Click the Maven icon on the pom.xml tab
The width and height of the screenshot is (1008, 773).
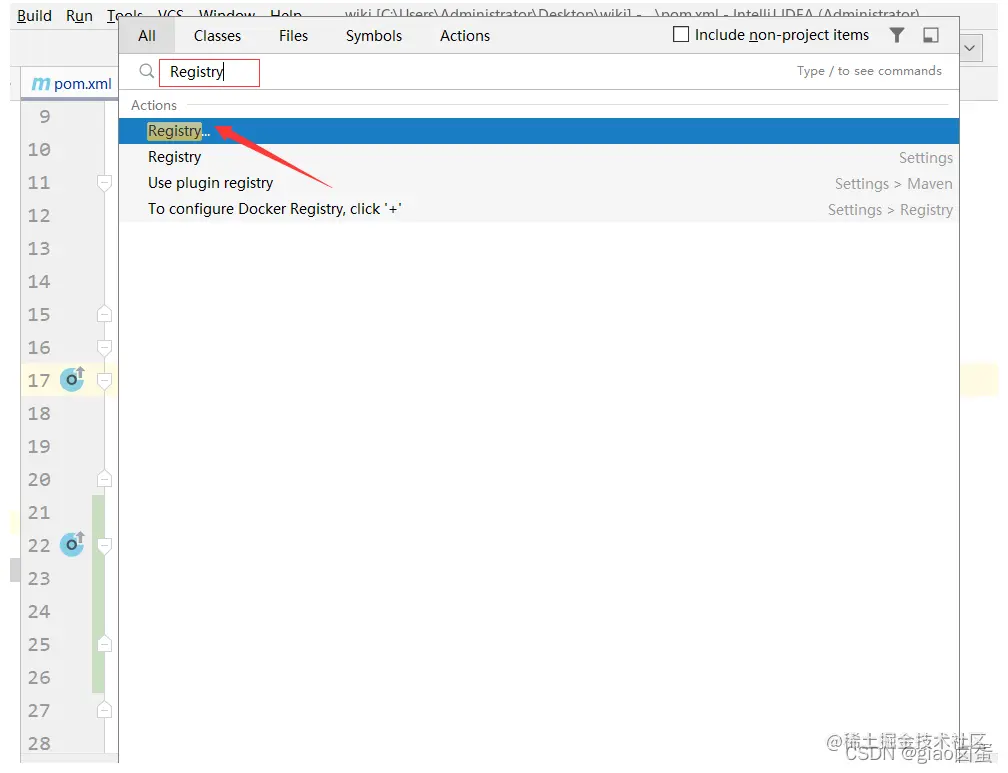pos(40,84)
